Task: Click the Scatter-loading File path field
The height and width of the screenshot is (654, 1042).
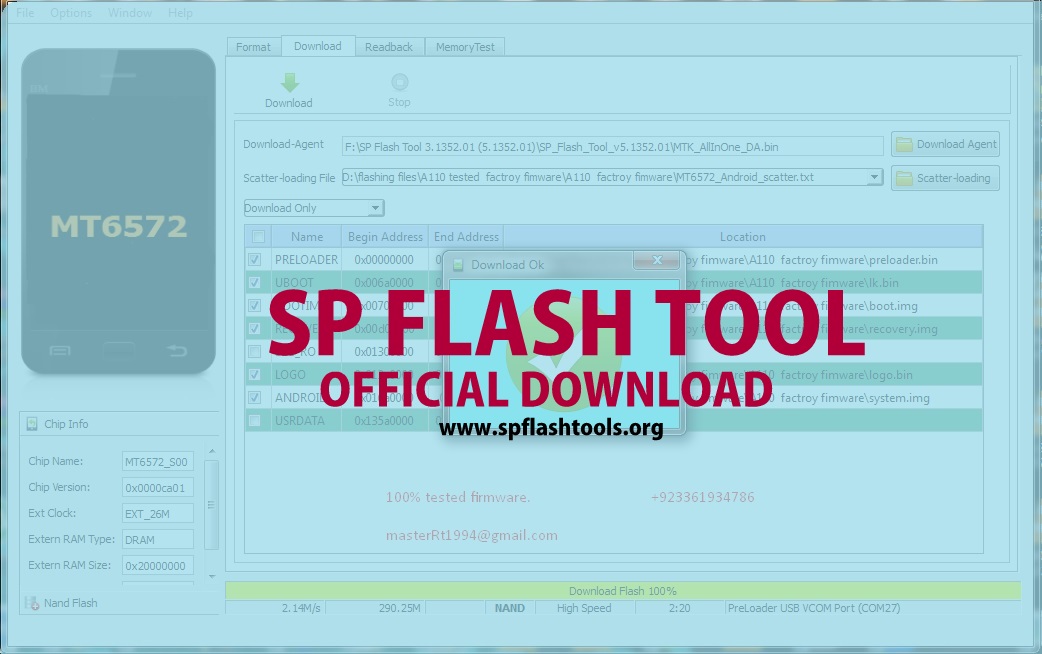Action: click(x=612, y=177)
